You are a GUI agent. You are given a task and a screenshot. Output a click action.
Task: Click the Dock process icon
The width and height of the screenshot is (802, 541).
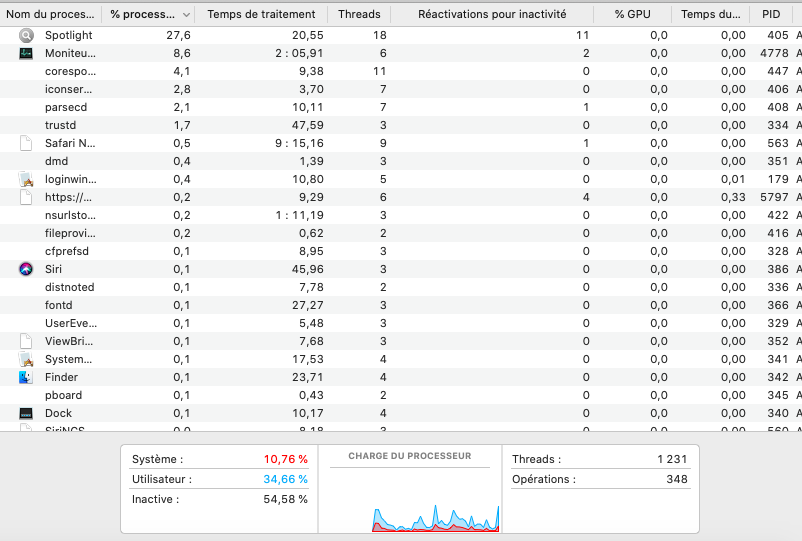[x=26, y=413]
